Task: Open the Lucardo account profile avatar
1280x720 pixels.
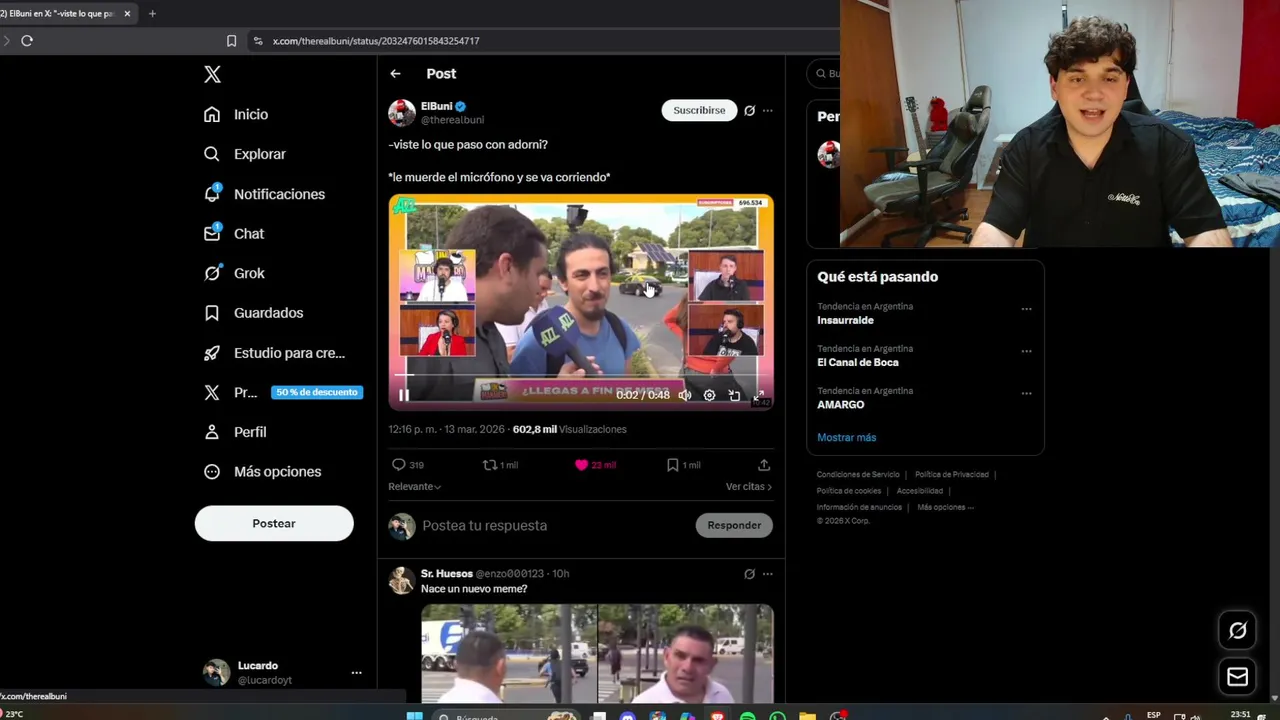Action: click(216, 673)
